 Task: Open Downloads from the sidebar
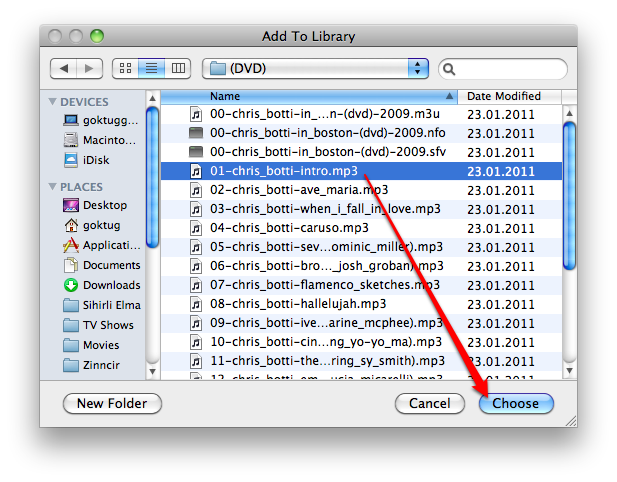click(110, 285)
